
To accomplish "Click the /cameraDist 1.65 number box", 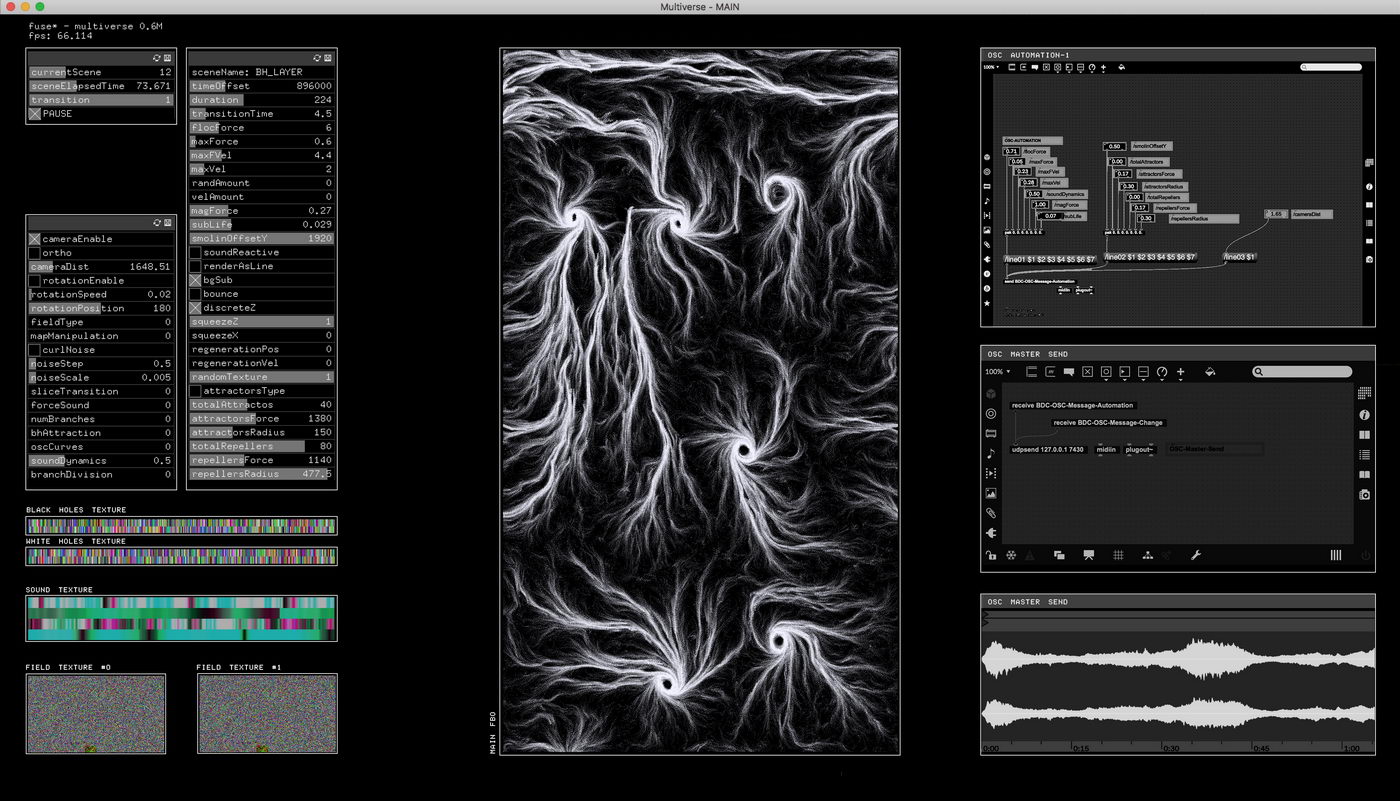I will [1276, 214].
